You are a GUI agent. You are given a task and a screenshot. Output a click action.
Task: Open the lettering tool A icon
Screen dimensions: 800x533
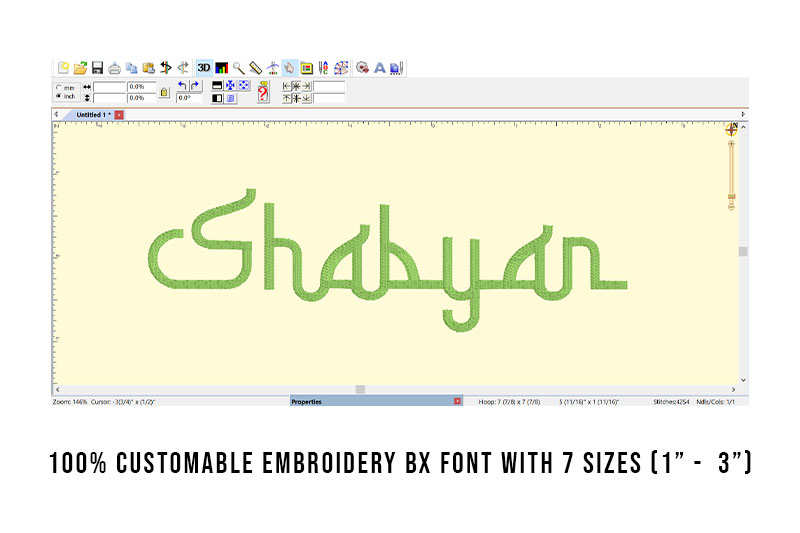380,68
